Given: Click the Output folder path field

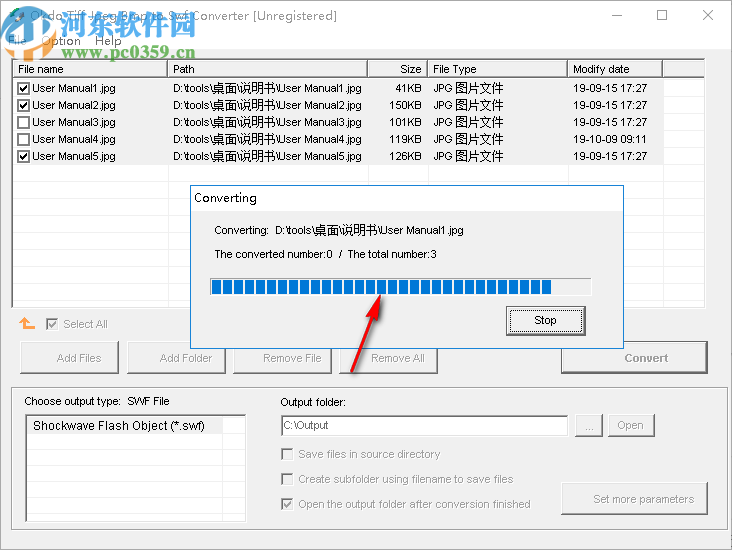Looking at the screenshot, I should click(x=424, y=425).
